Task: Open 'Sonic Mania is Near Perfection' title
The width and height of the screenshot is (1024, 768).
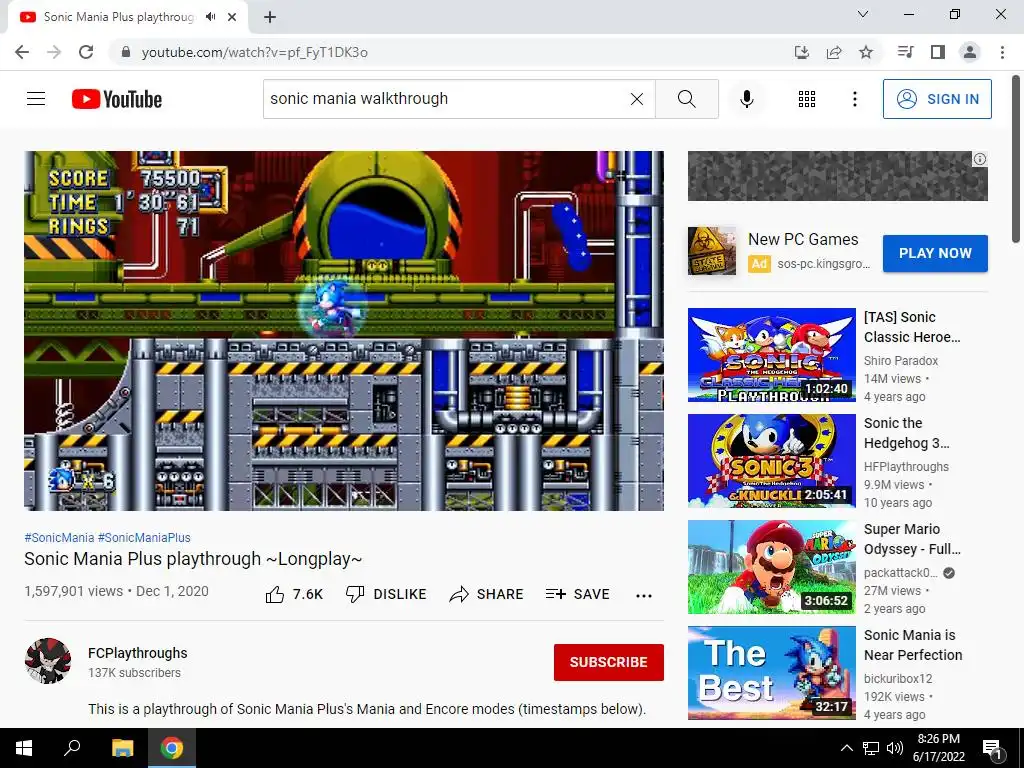Action: tap(913, 645)
